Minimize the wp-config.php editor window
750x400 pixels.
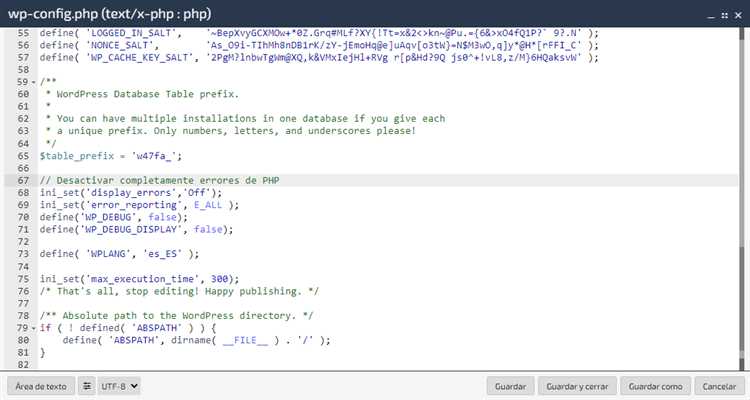pos(711,16)
